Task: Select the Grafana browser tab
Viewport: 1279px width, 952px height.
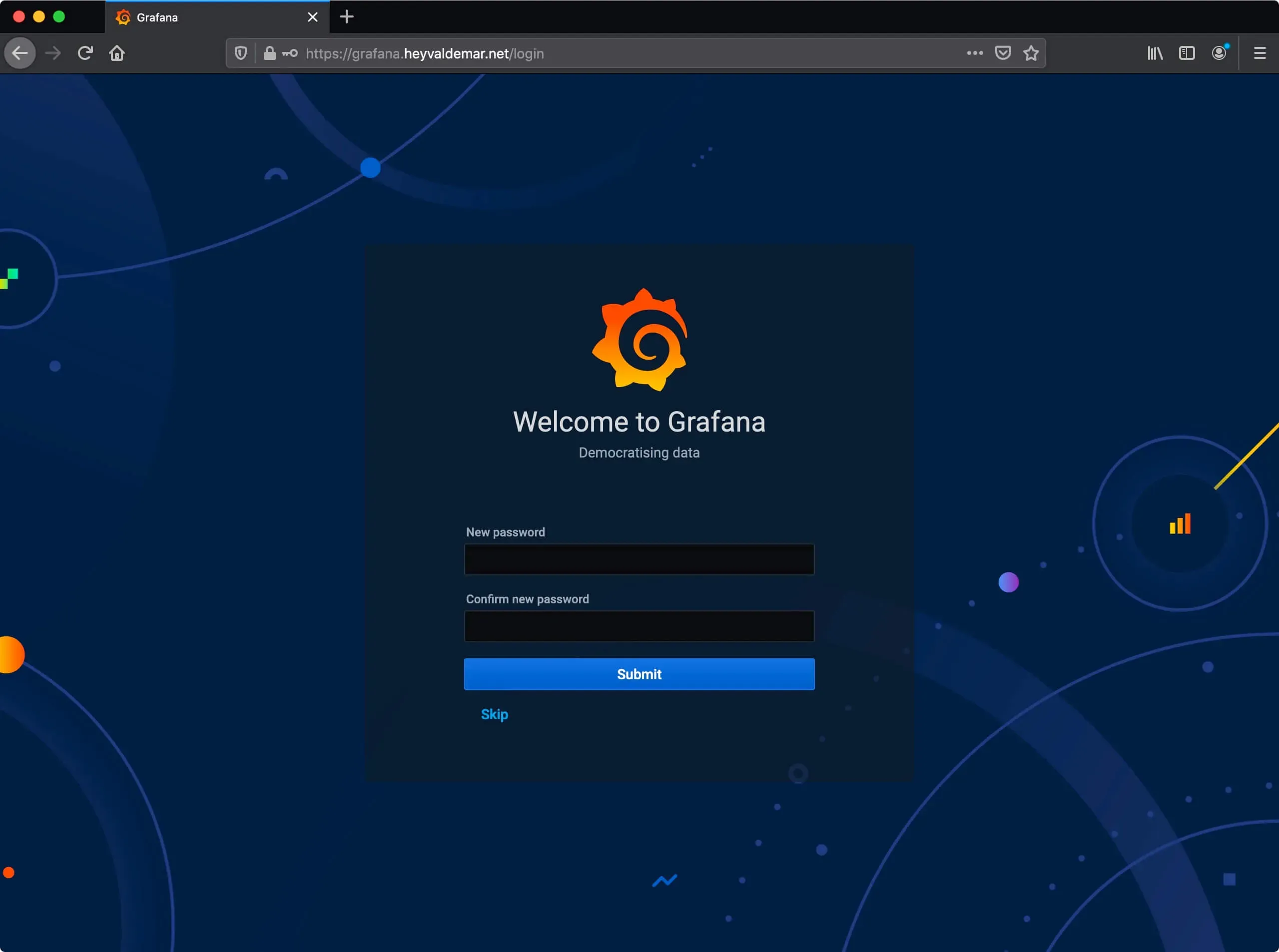Action: pyautogui.click(x=217, y=17)
